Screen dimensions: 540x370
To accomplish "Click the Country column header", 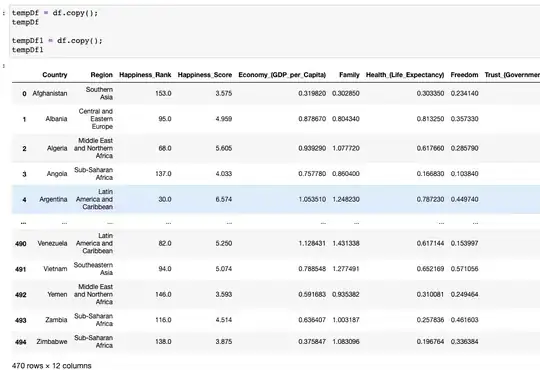I will (x=55, y=75).
